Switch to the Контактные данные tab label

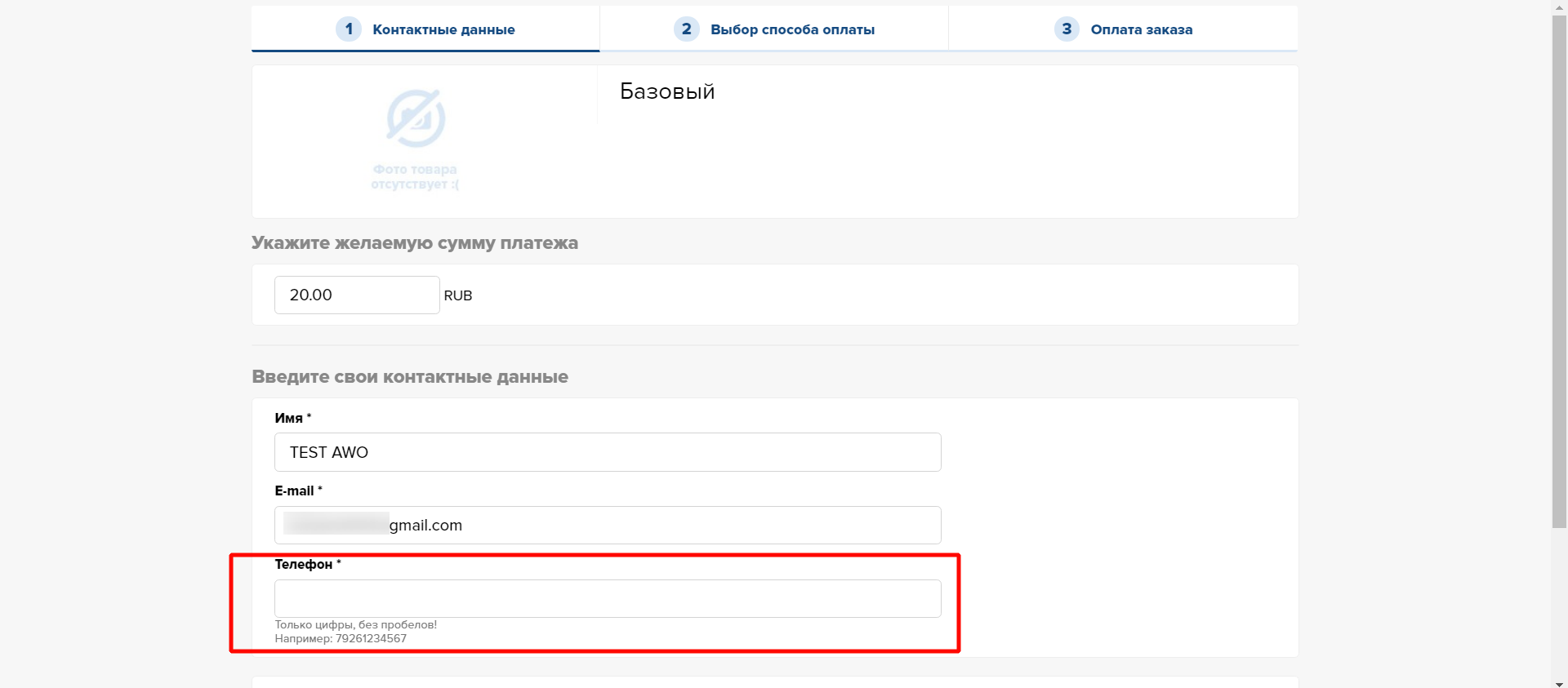[443, 29]
